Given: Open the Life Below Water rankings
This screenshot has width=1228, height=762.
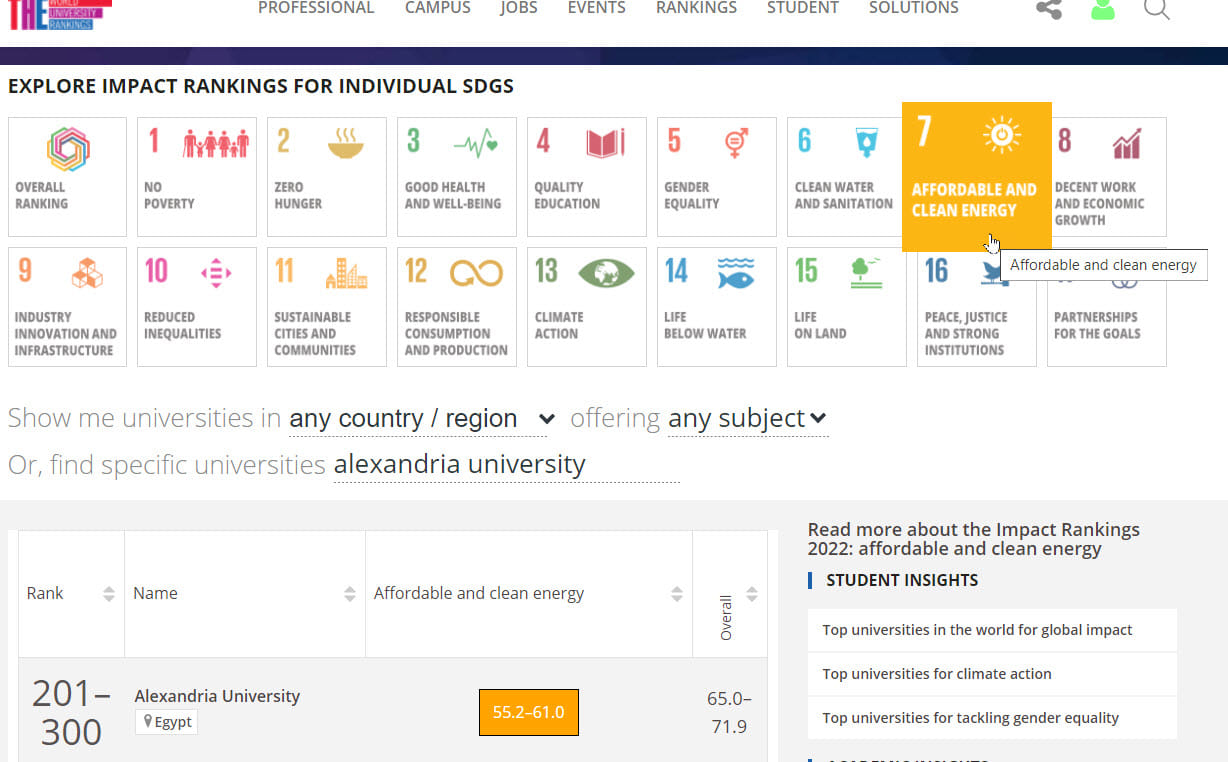Looking at the screenshot, I should pos(716,307).
